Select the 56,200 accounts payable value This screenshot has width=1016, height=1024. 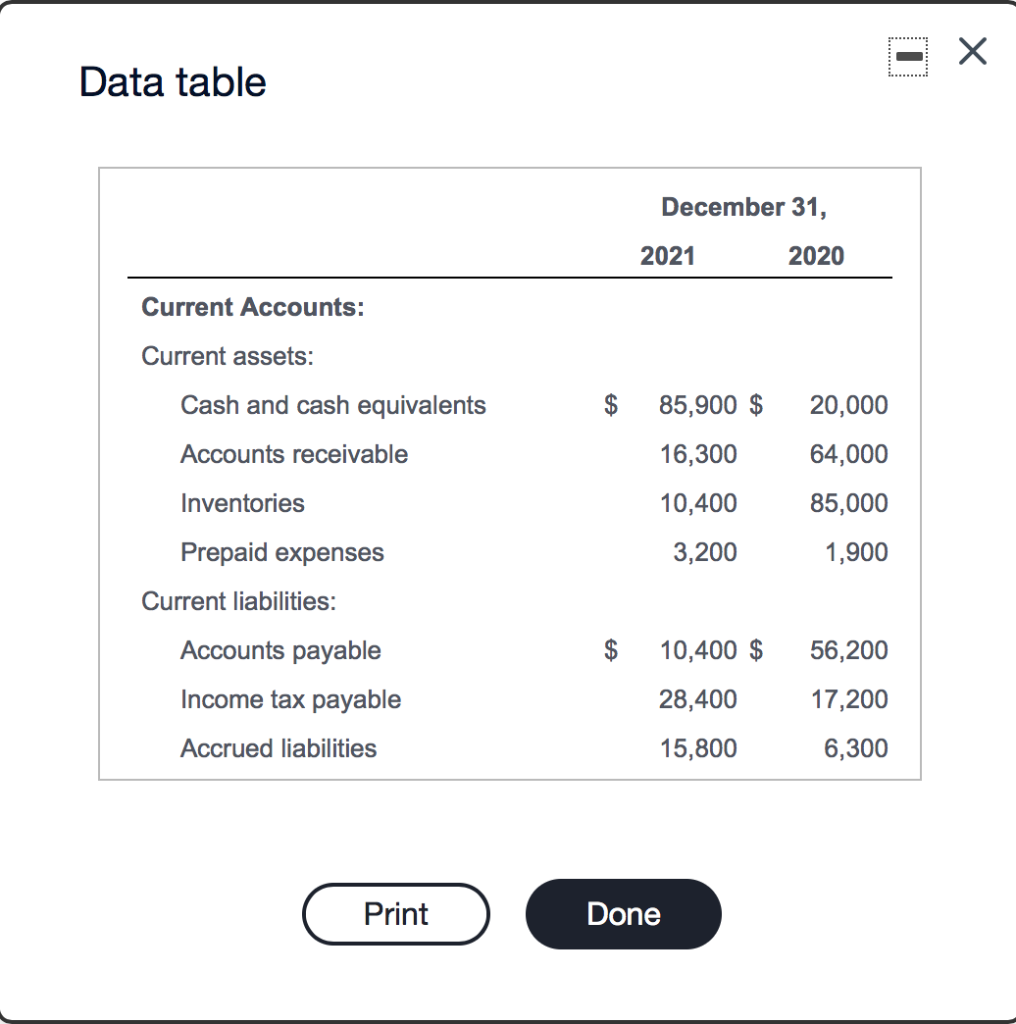[848, 650]
